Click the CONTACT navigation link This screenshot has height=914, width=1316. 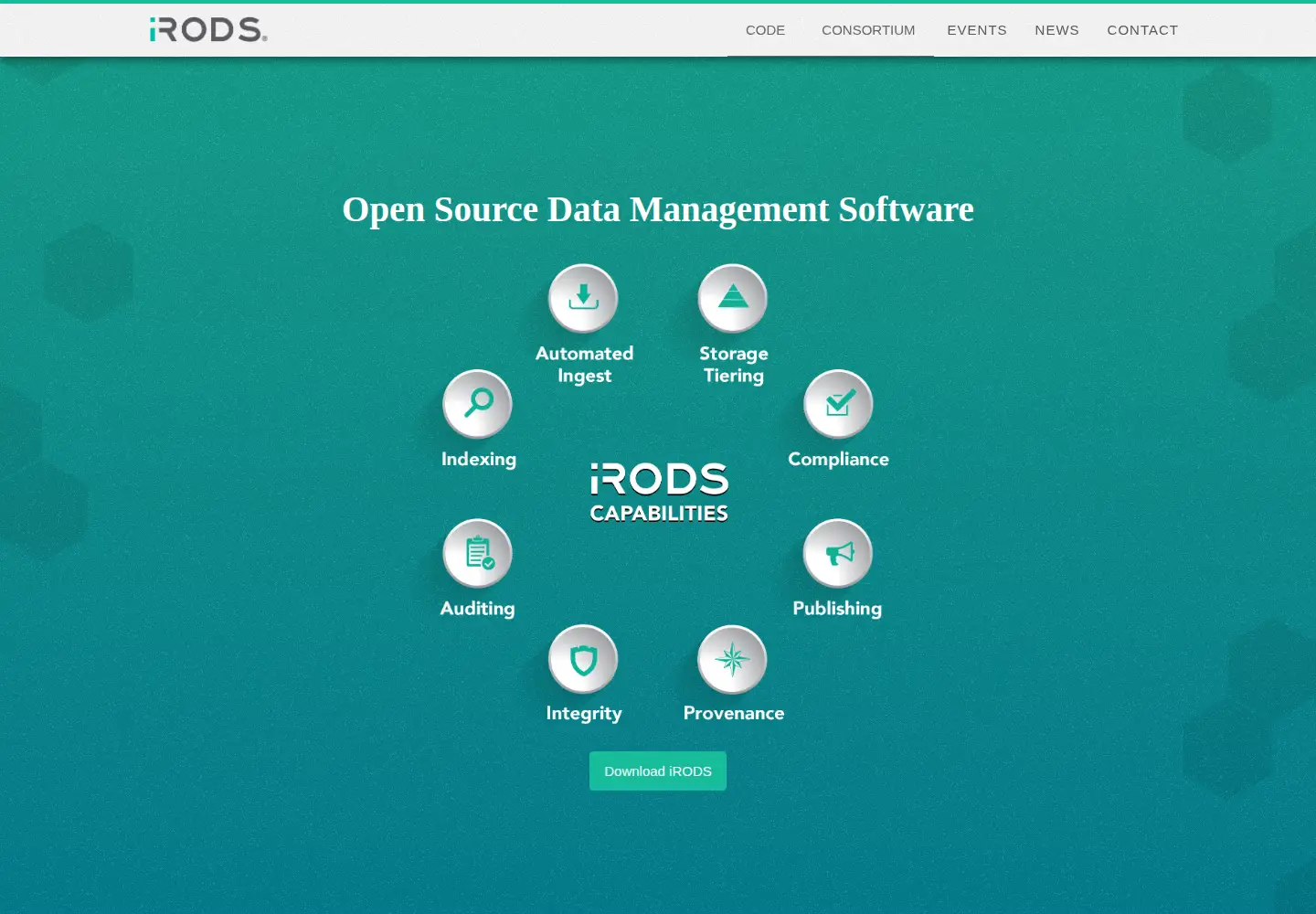[x=1142, y=30]
